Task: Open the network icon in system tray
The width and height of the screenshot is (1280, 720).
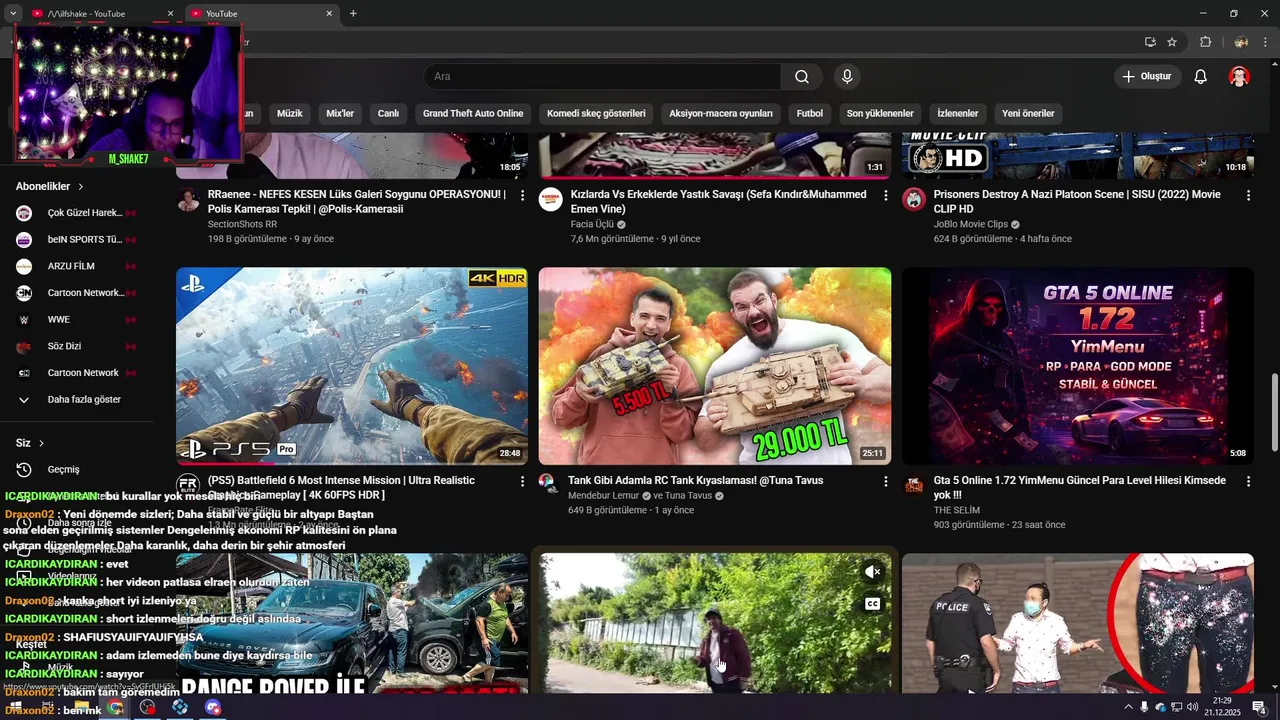Action: click(x=1176, y=707)
